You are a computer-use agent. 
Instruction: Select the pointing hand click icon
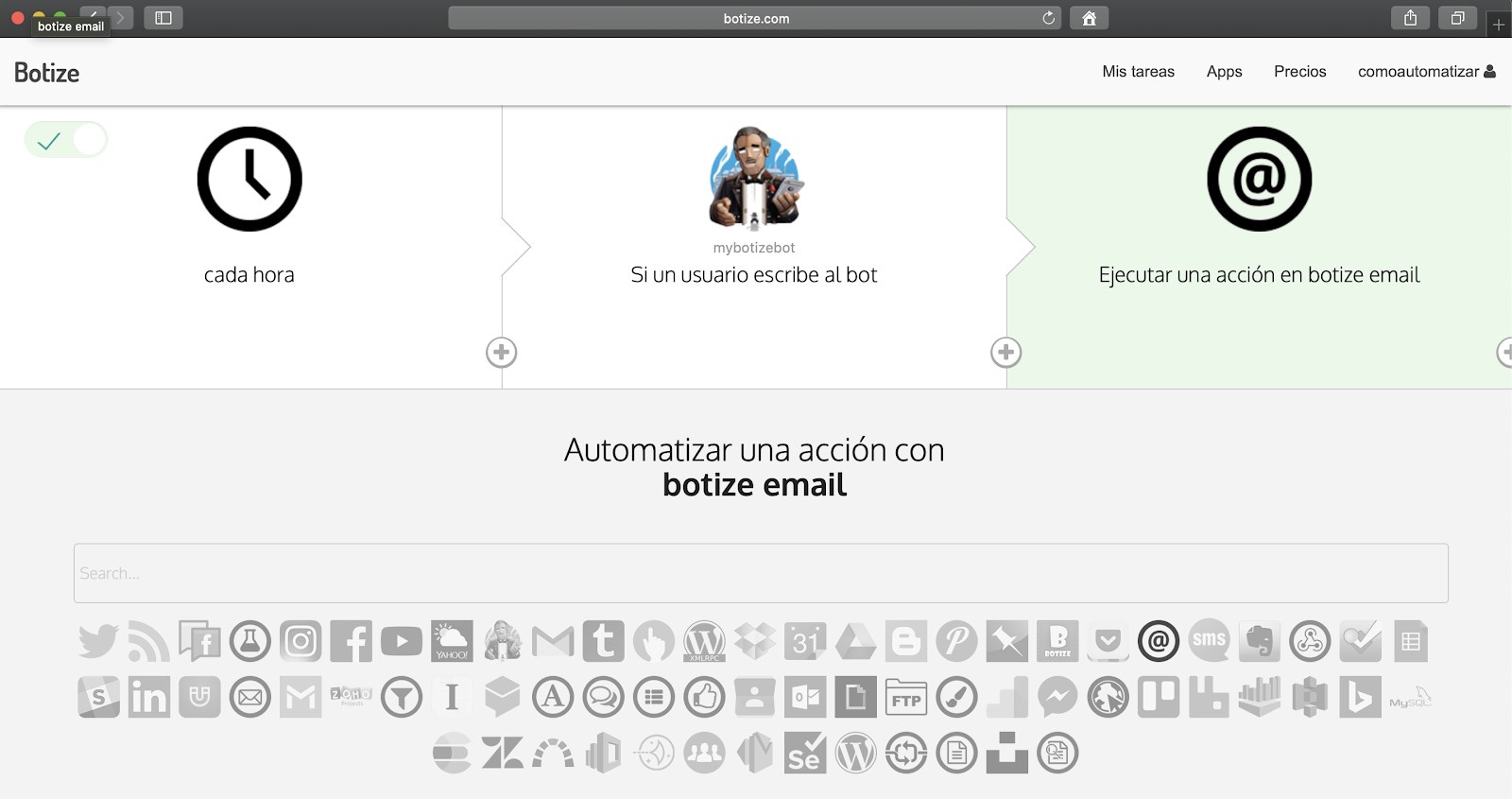click(654, 641)
